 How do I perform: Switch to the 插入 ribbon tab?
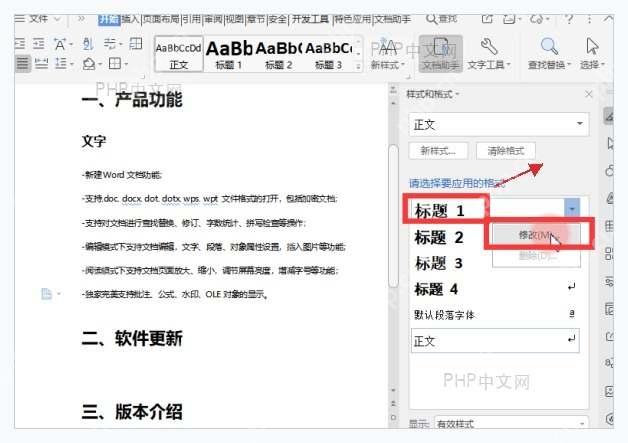point(130,19)
